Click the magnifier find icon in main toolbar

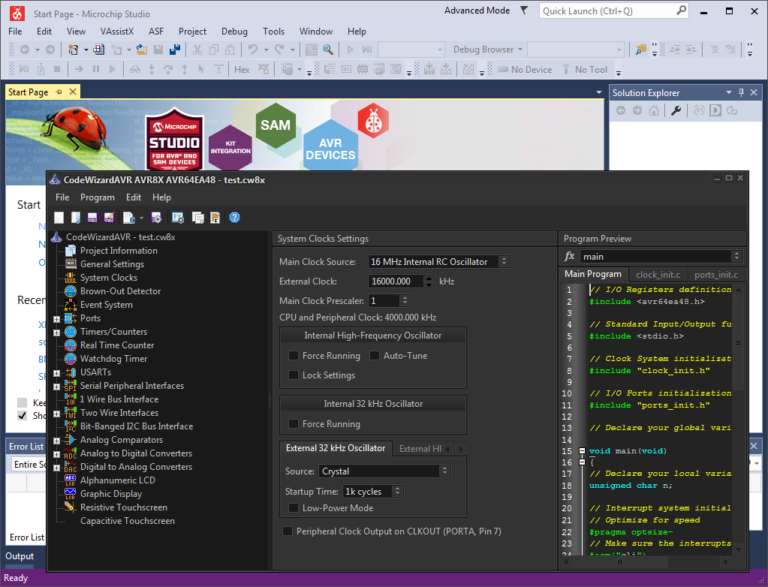[328, 49]
